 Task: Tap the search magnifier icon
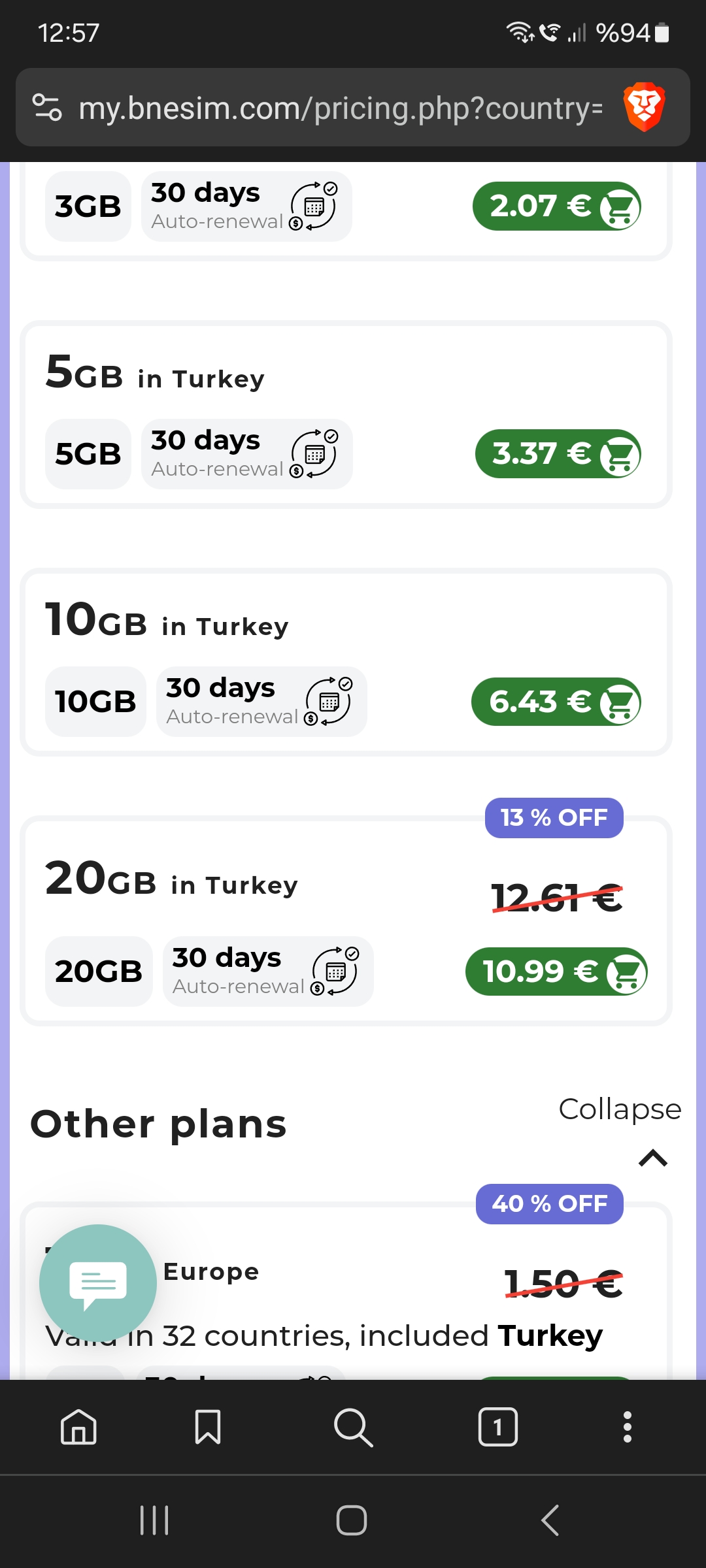coord(353,1427)
